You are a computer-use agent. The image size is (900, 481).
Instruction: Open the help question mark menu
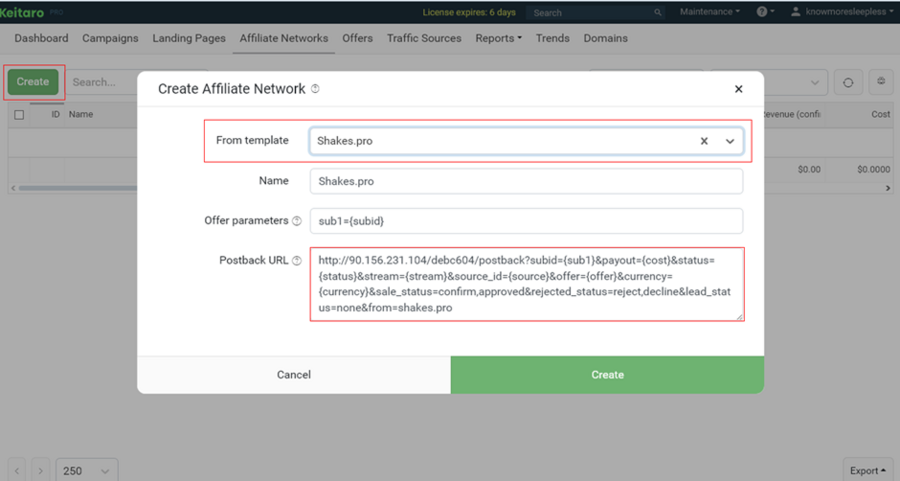(765, 11)
